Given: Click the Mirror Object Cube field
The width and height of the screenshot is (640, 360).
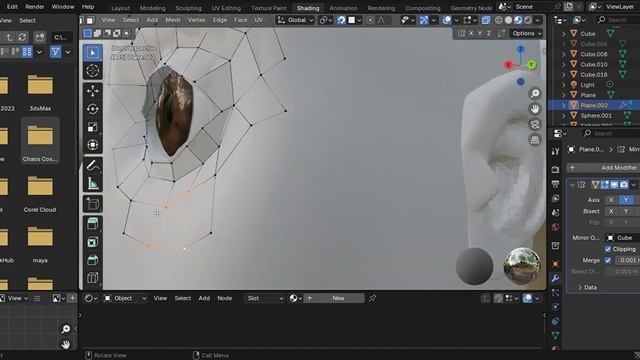Looking at the screenshot, I should (x=622, y=238).
